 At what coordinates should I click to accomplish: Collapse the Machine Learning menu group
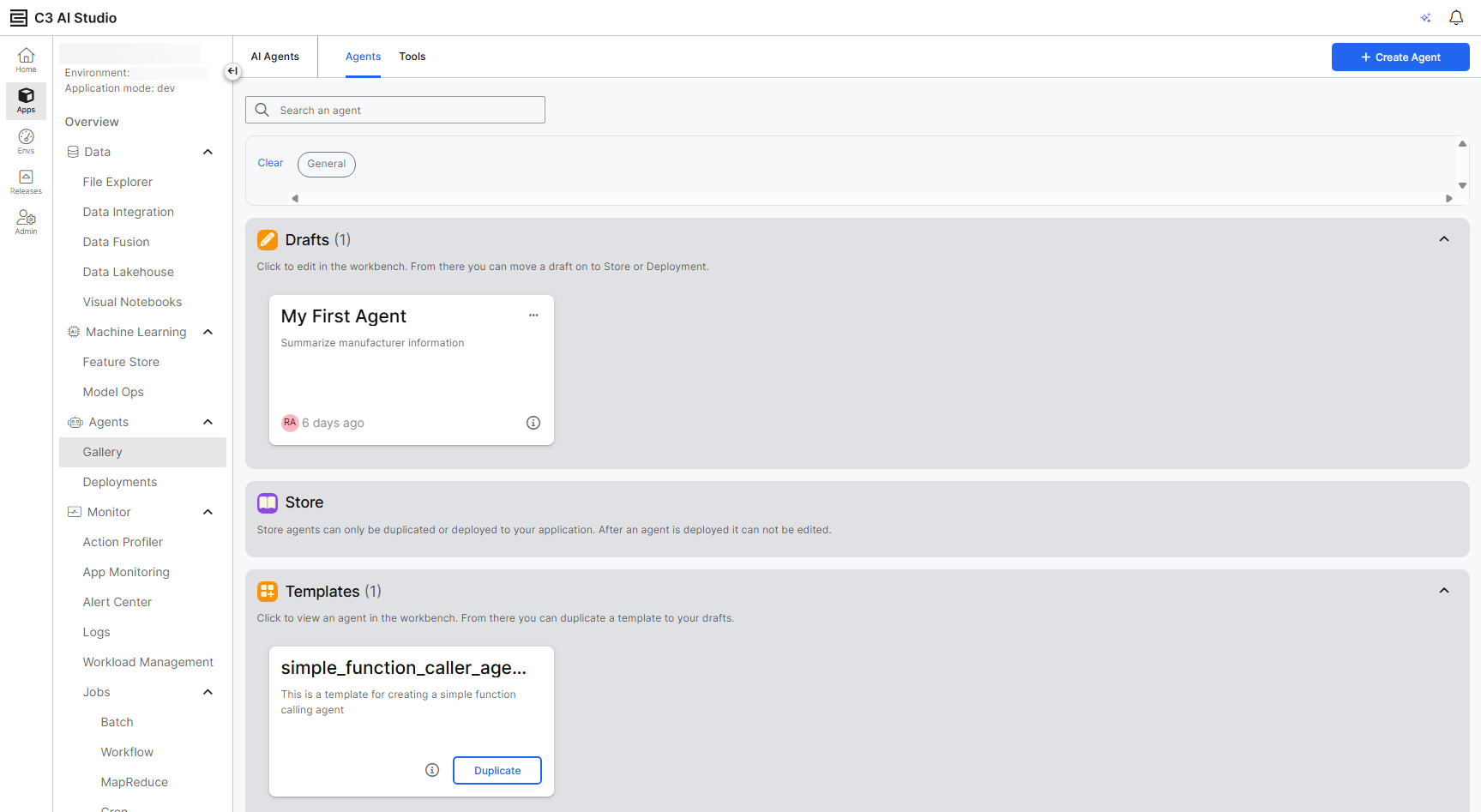pos(208,332)
